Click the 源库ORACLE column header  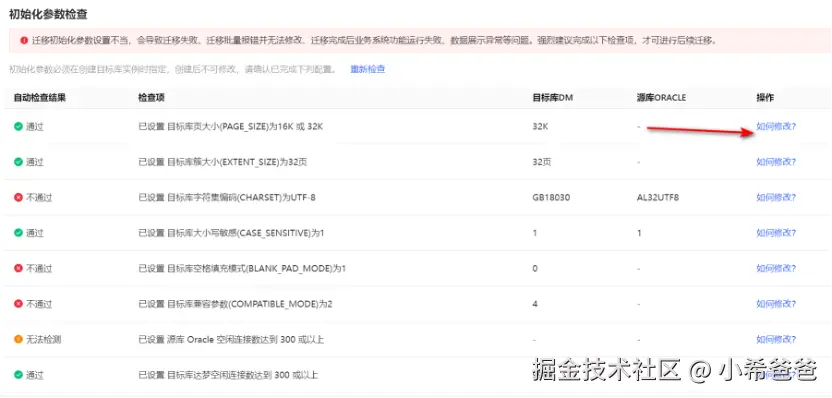[x=662, y=98]
